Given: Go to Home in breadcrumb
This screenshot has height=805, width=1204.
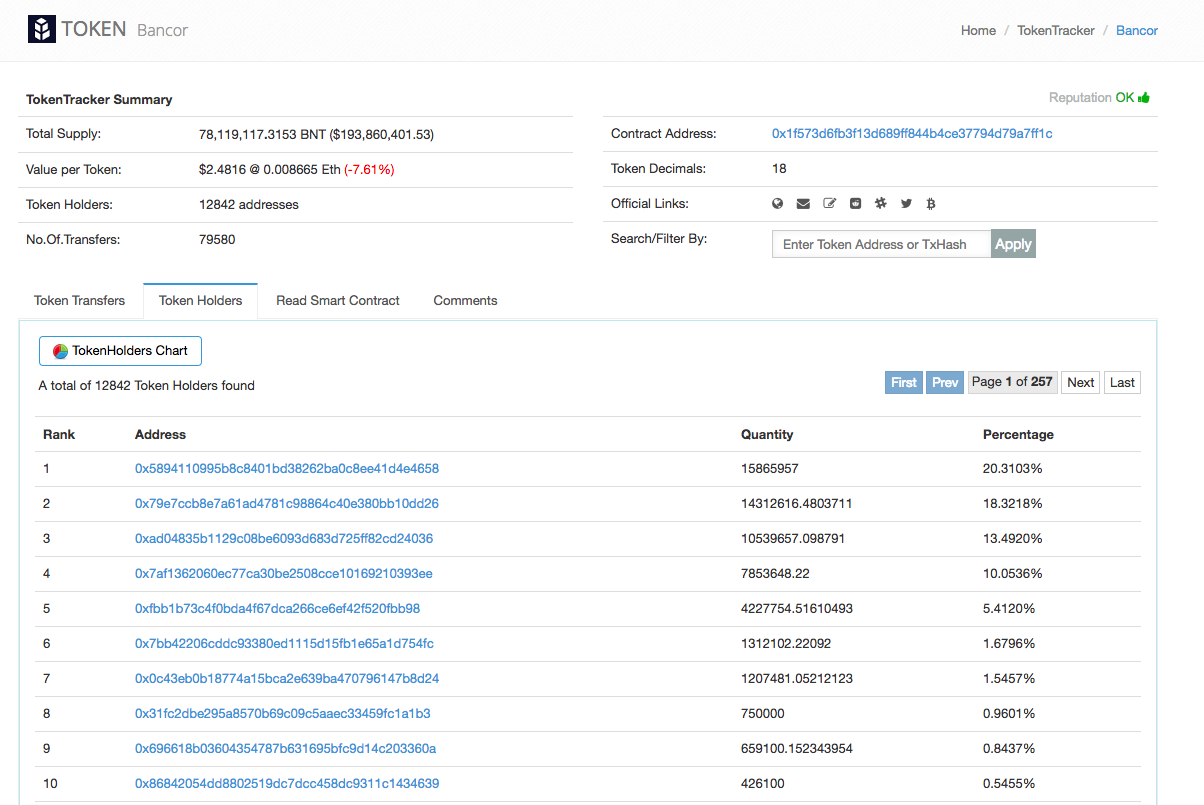Looking at the screenshot, I should (x=978, y=30).
